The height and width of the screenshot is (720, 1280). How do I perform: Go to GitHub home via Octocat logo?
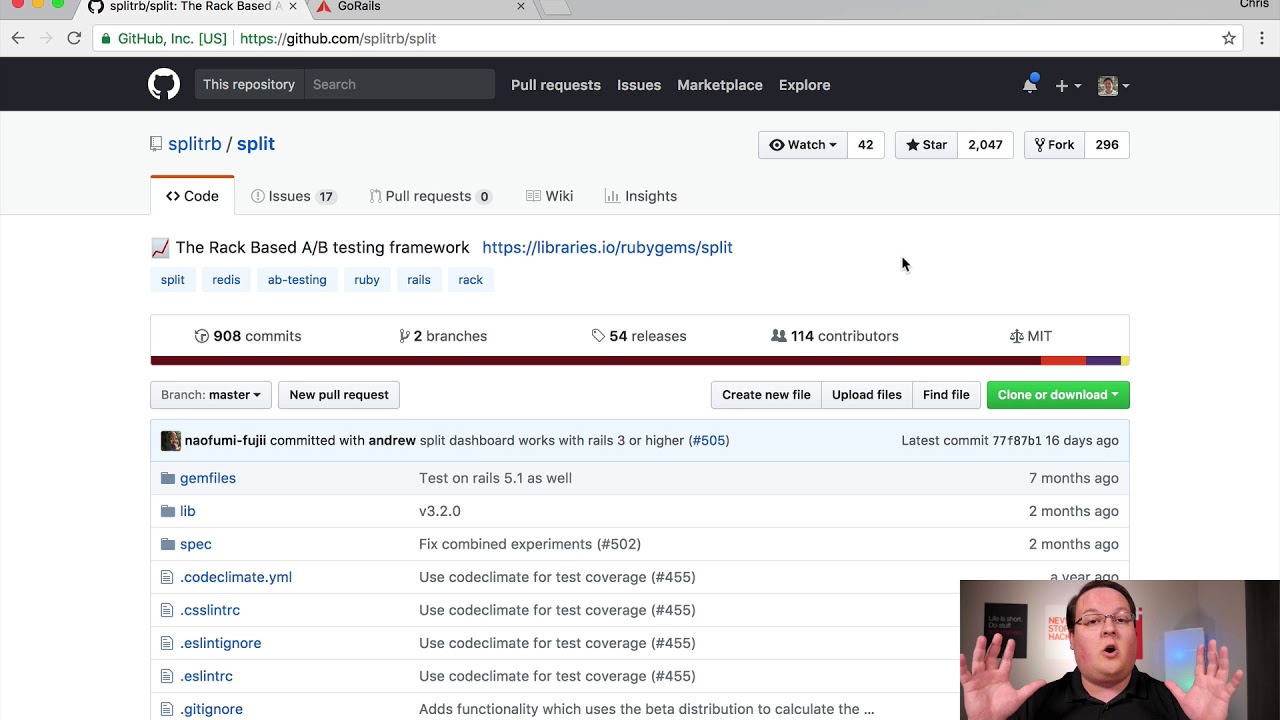[164, 85]
